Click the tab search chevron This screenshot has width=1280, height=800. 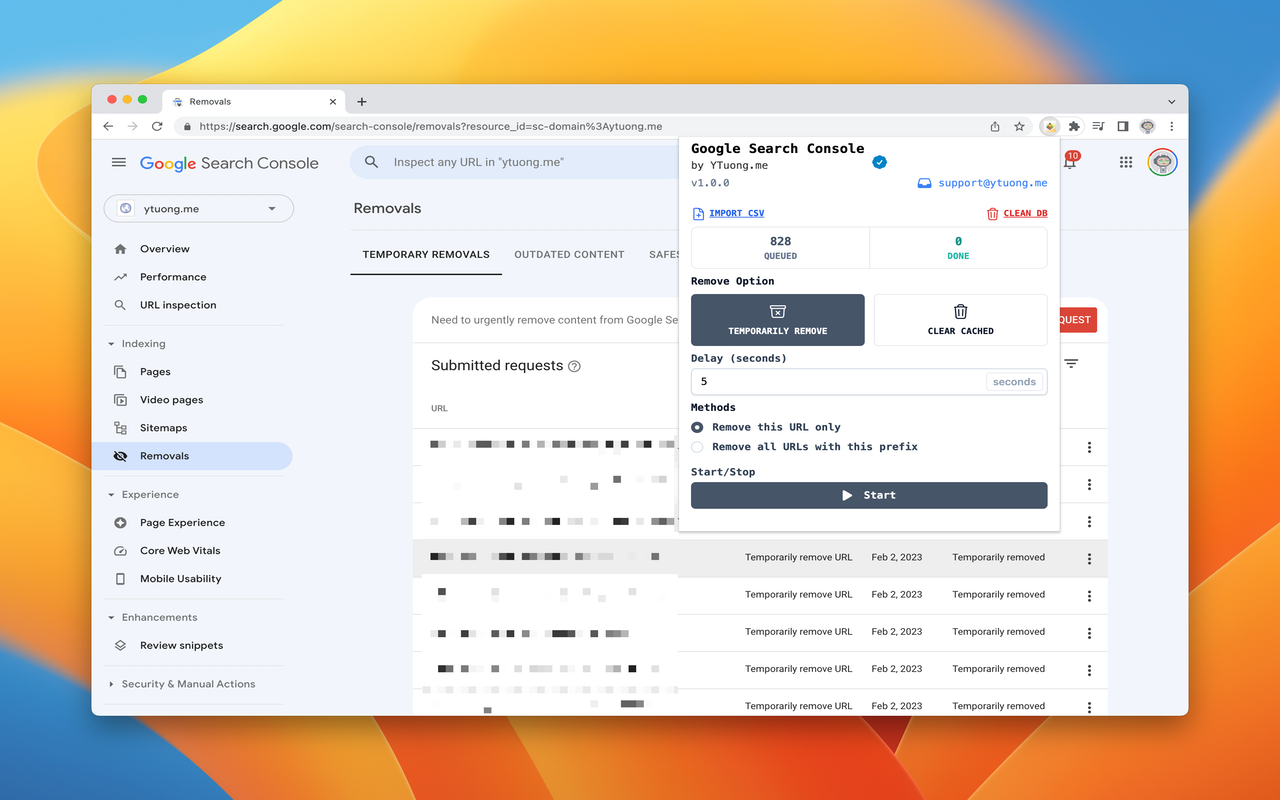pyautogui.click(x=1172, y=101)
